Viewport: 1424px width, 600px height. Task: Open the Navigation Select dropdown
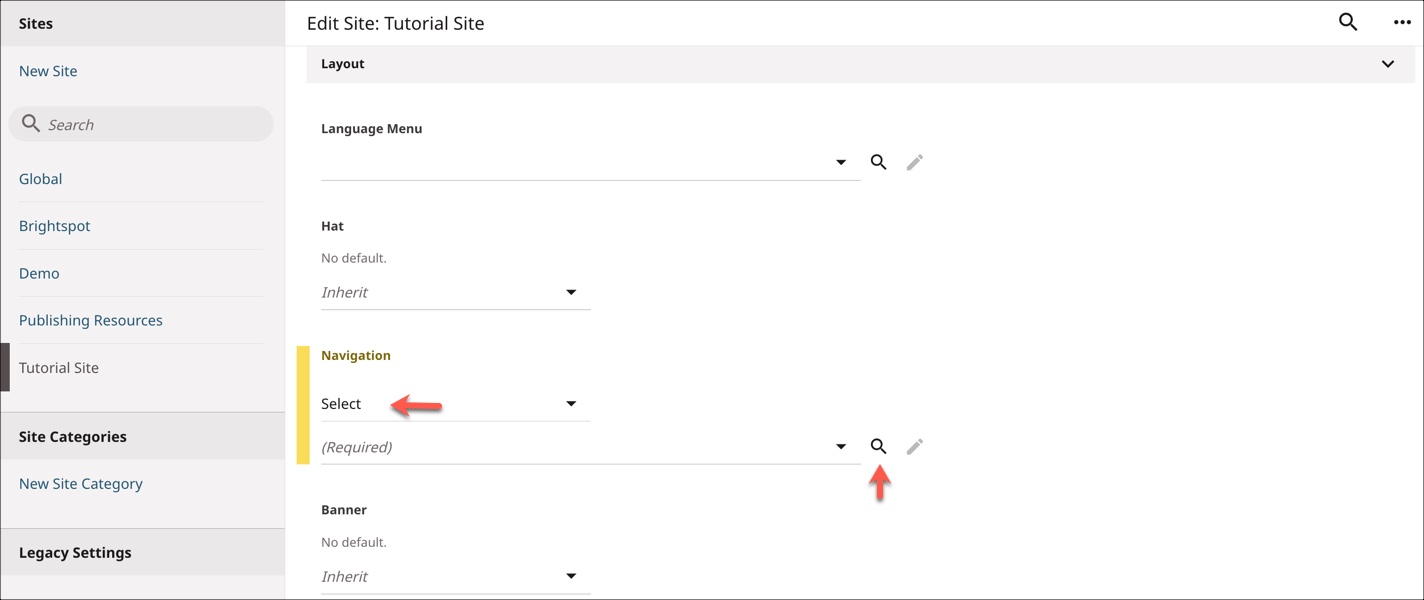click(455, 404)
